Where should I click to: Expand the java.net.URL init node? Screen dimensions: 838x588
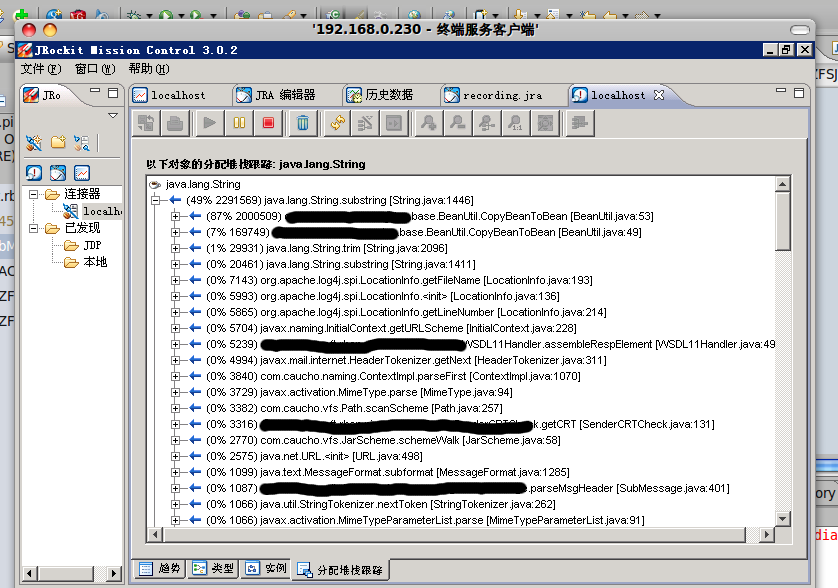175,457
